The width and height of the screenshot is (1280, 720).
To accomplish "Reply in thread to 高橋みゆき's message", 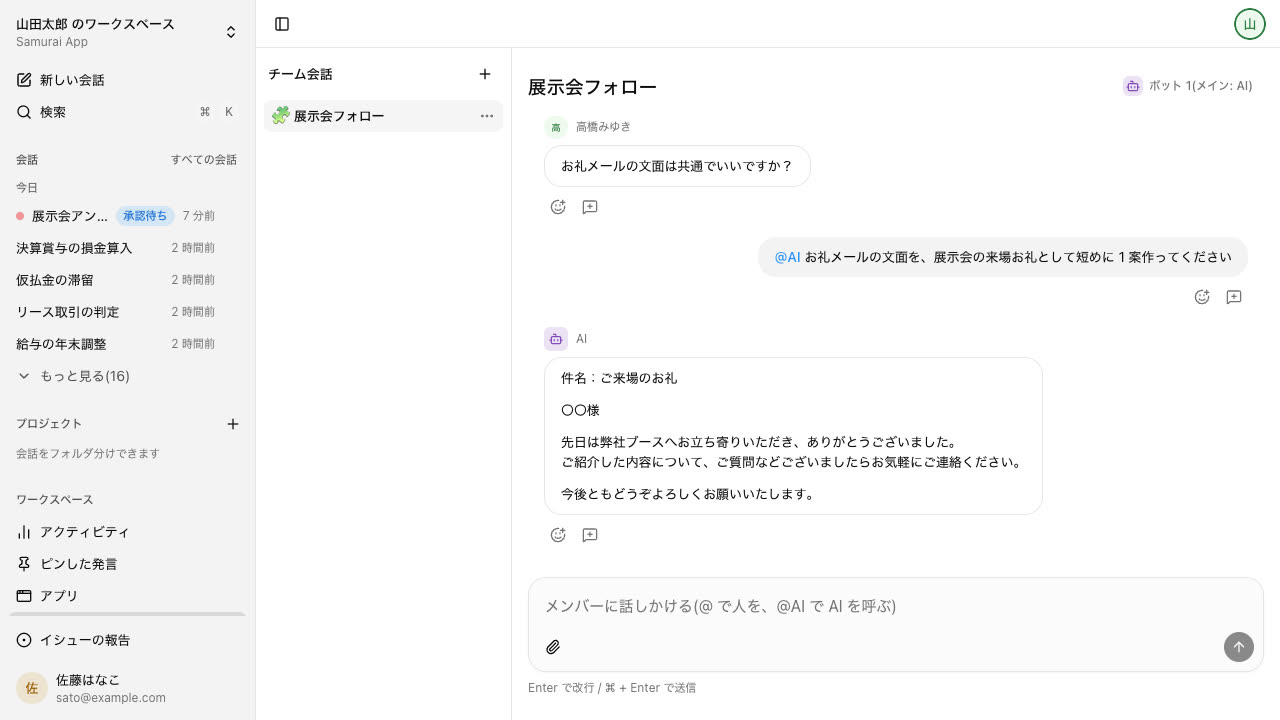I will point(590,207).
